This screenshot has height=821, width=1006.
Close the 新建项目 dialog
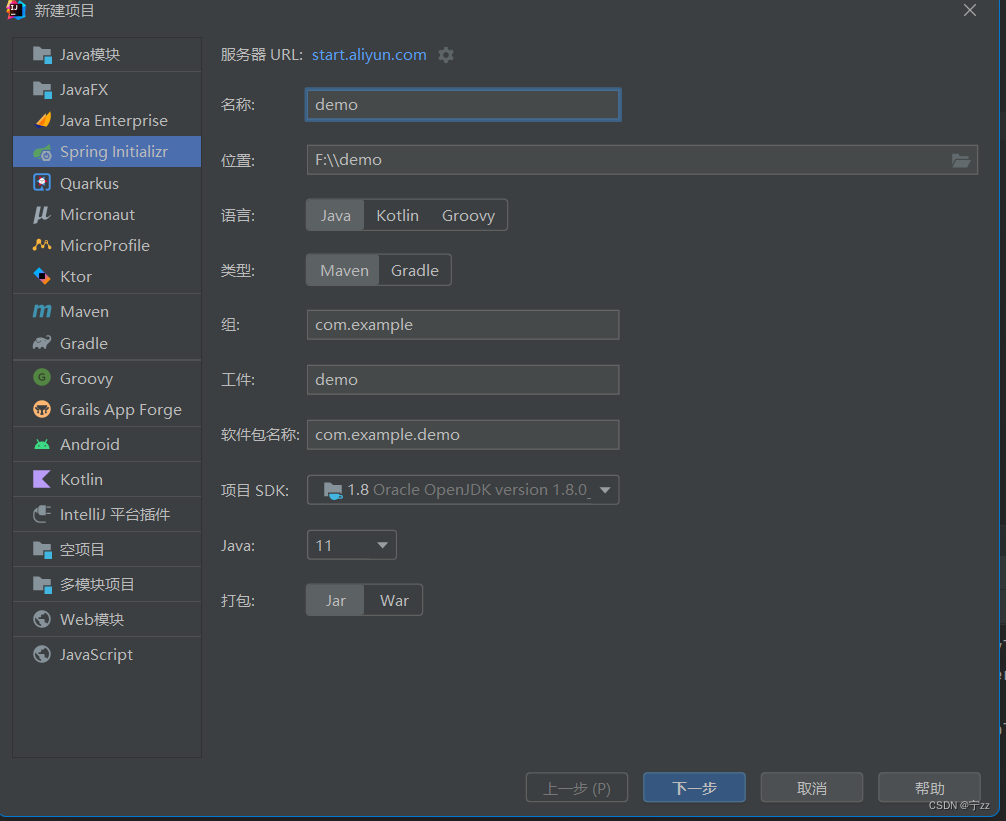click(x=969, y=10)
